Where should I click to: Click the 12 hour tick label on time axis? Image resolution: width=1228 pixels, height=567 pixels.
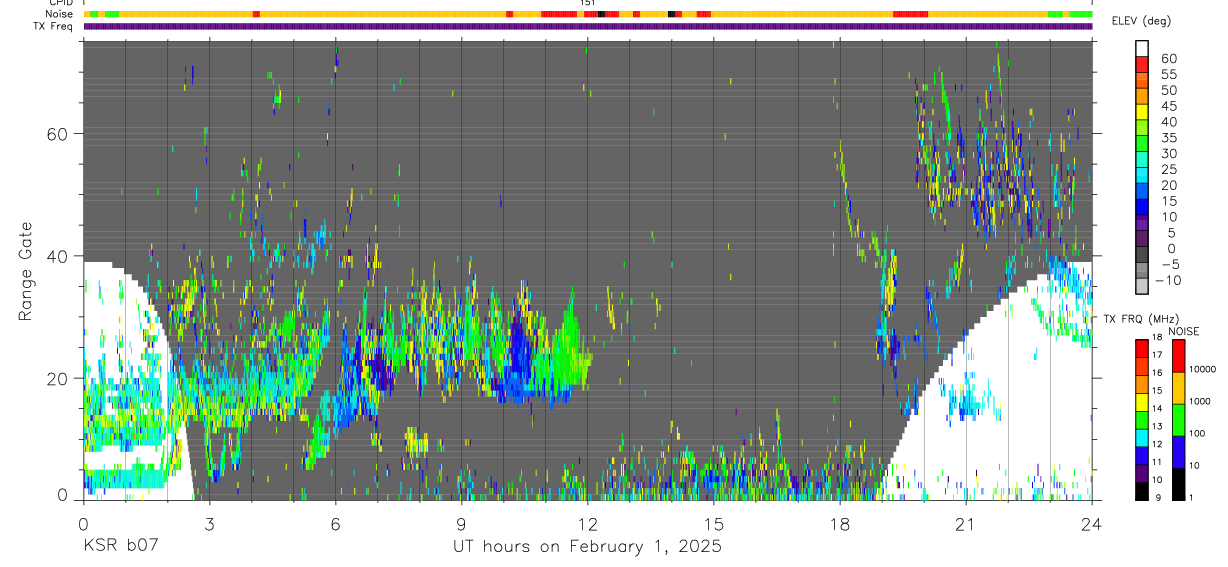point(587,523)
